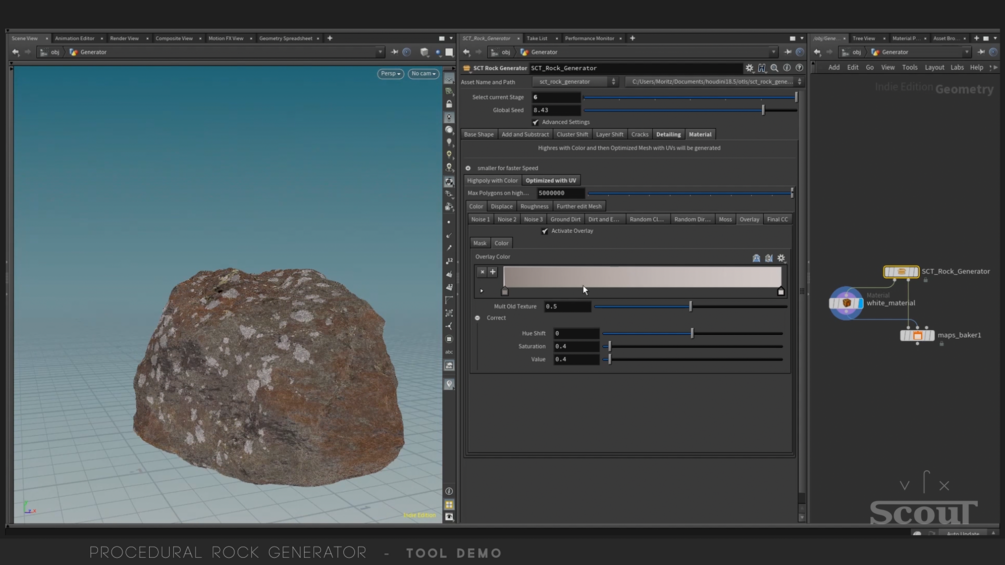Add ramp point with the plus button
Screen dimensions: 1005x565
point(493,272)
